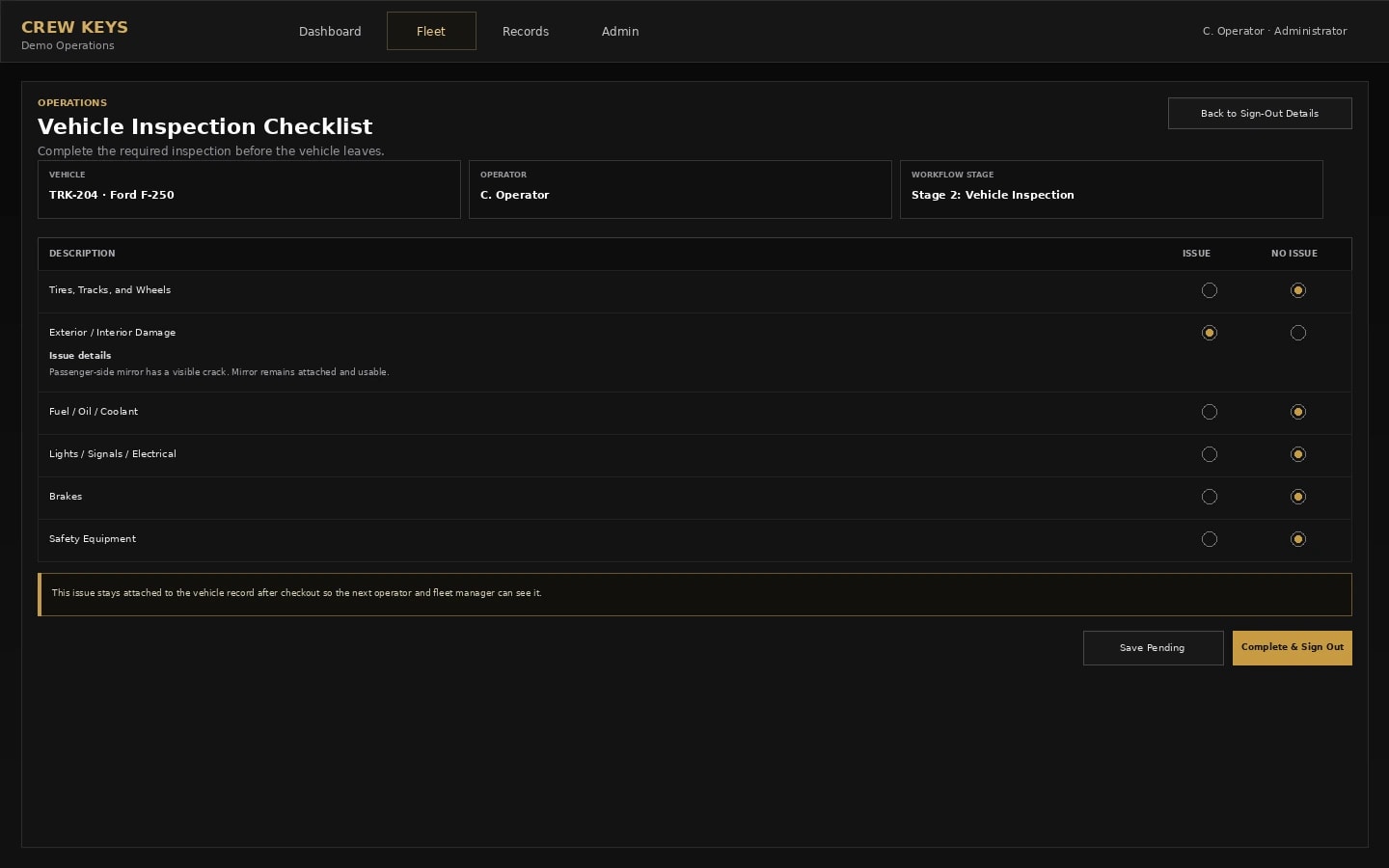The width and height of the screenshot is (1389, 868).
Task: Set Safety Equipment to No Issue
Action: [x=1298, y=539]
